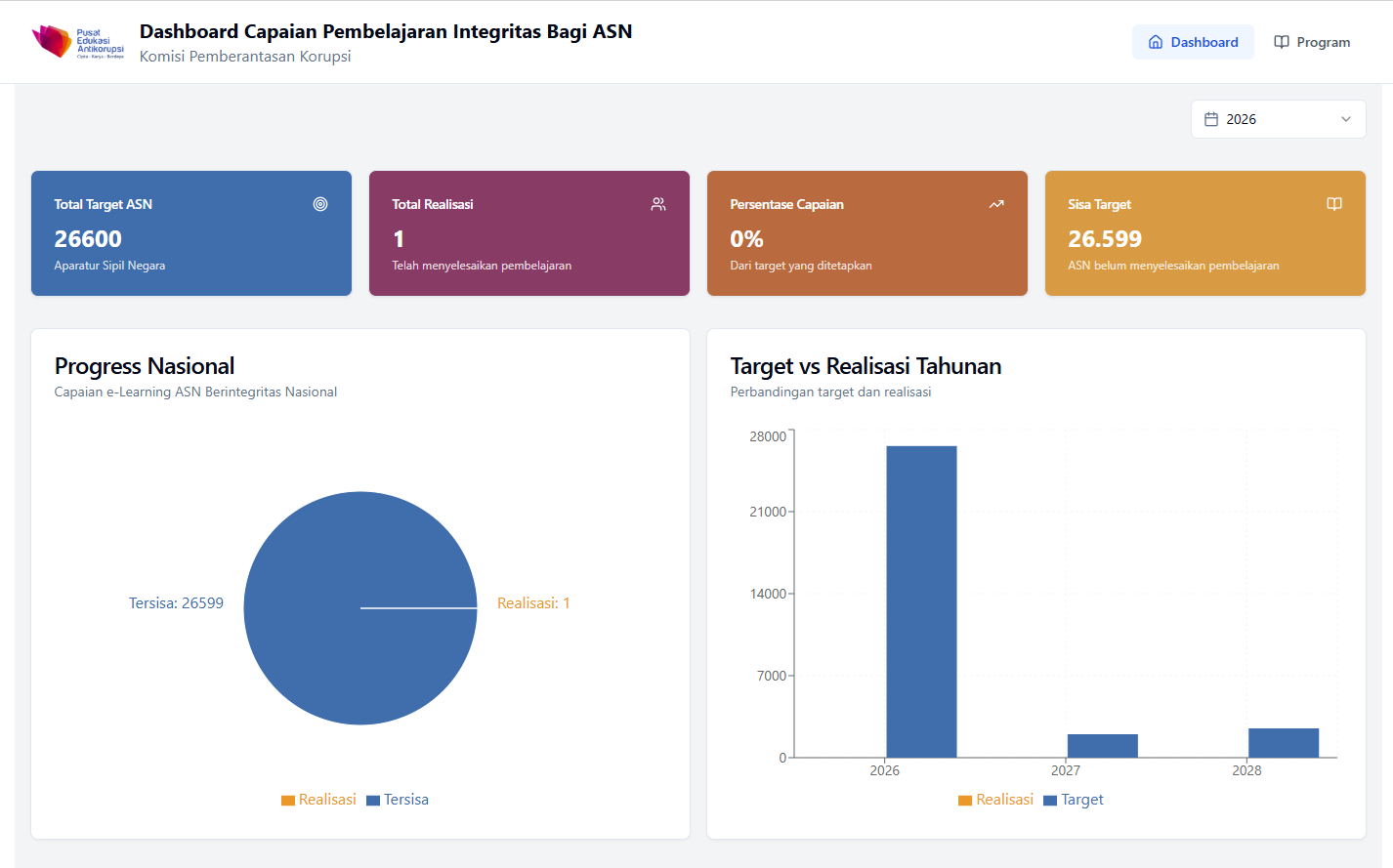Click the target icon on Total Target ASN card

(320, 204)
